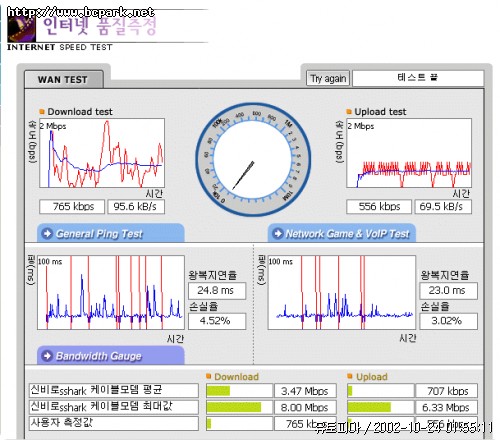Click the 3.47 Mbps average download value
This screenshot has width=500, height=440.
(305, 391)
